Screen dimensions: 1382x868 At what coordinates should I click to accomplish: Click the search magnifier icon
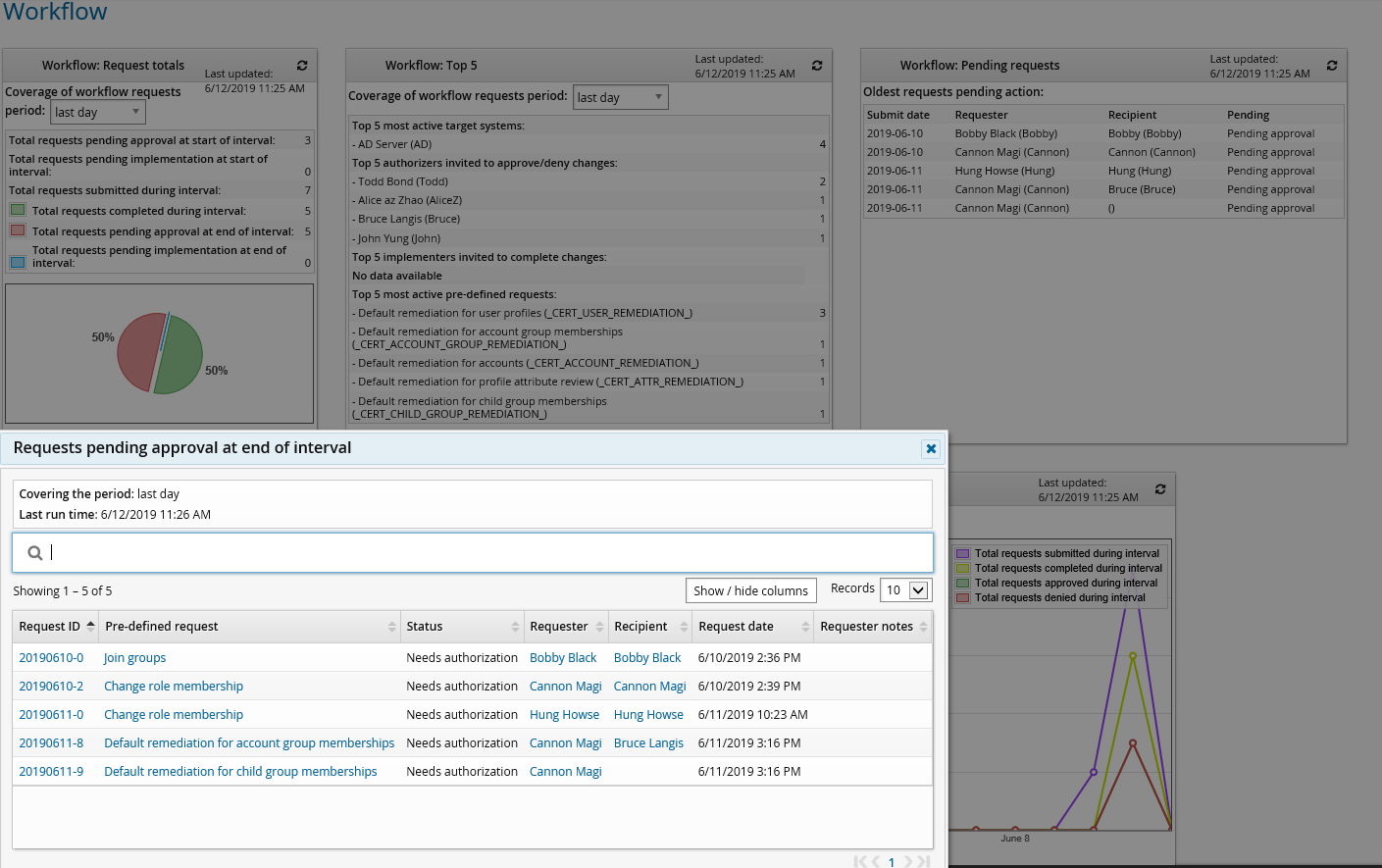(x=35, y=553)
